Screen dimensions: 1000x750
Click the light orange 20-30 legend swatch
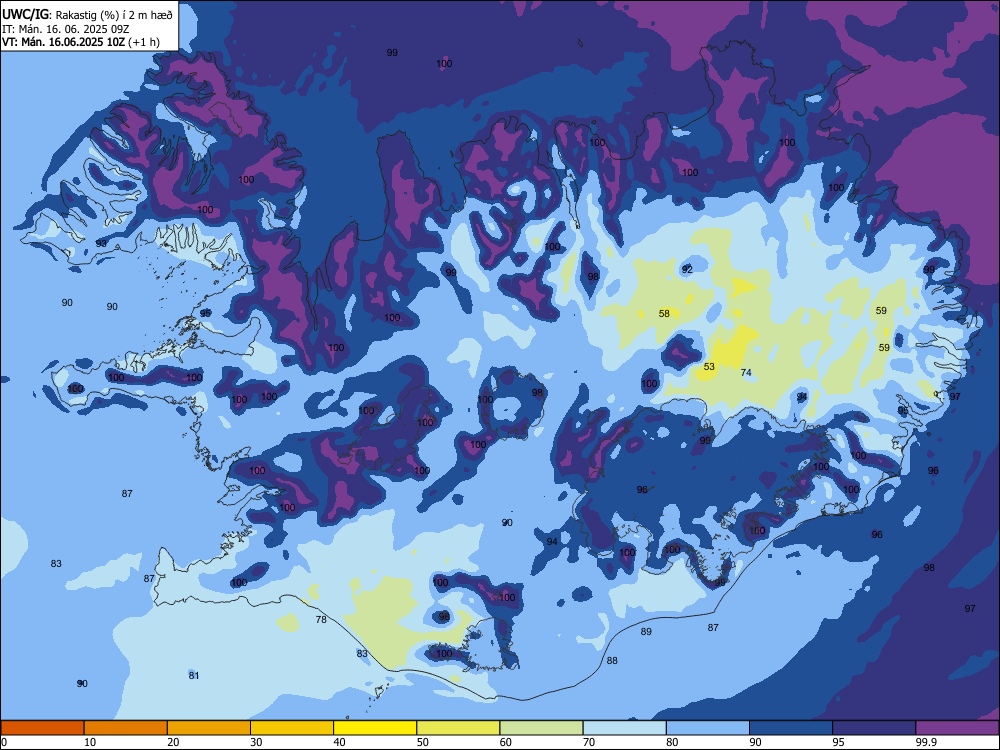209,728
